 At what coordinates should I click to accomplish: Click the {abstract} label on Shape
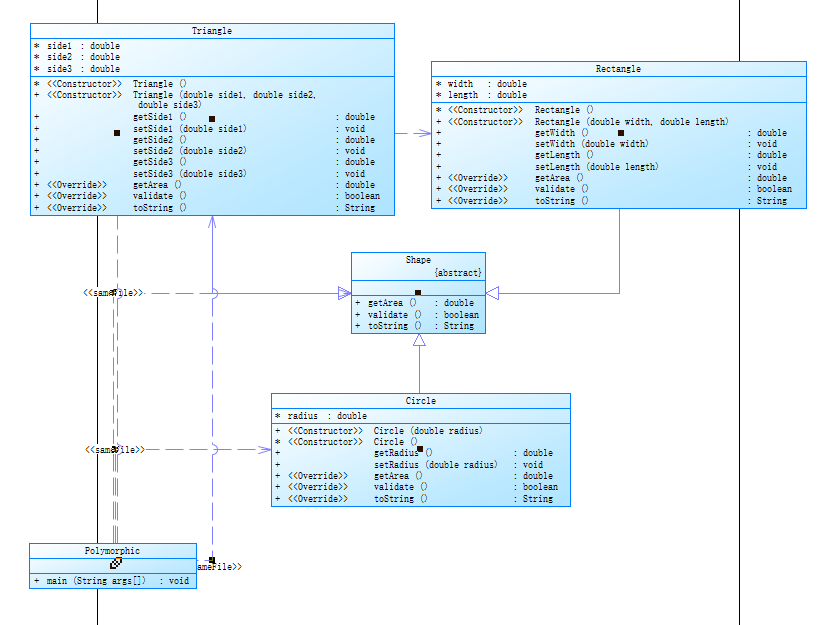(x=457, y=273)
